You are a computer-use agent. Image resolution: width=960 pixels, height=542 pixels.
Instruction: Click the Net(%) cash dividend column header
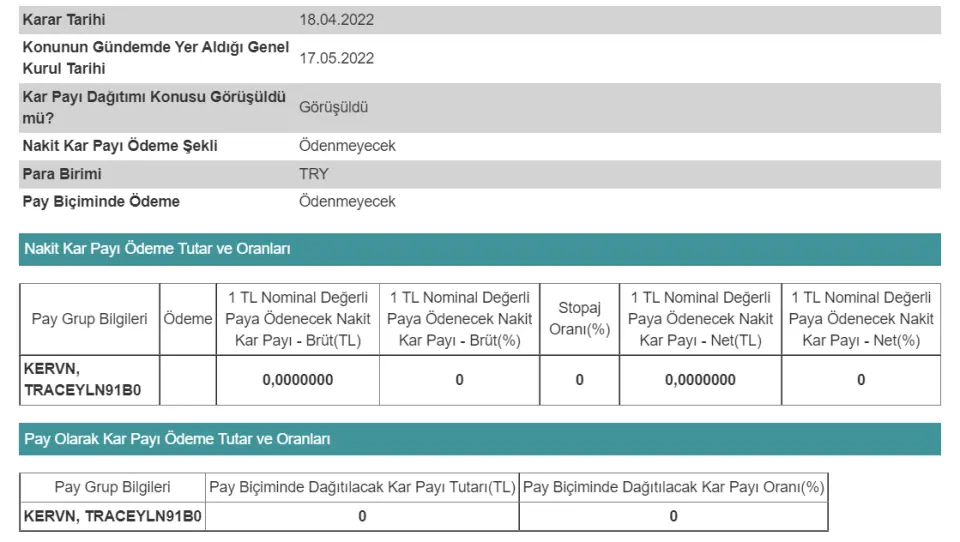861,319
